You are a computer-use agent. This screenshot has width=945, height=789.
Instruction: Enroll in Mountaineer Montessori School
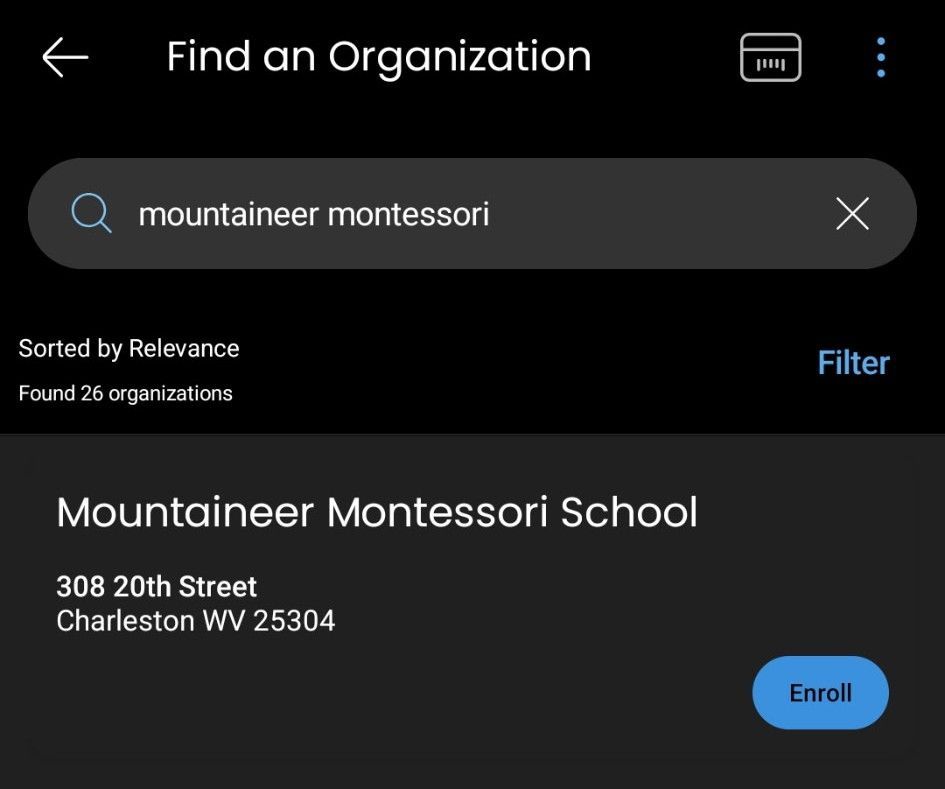click(x=820, y=693)
